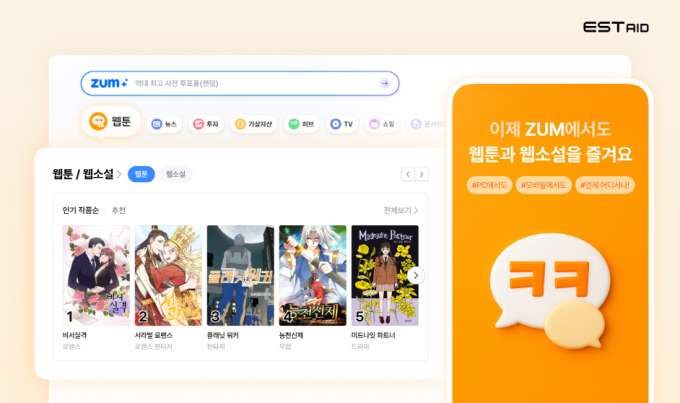
Task: Expand section via chevron after 웹툰 / 웹소설
Action: (119, 174)
